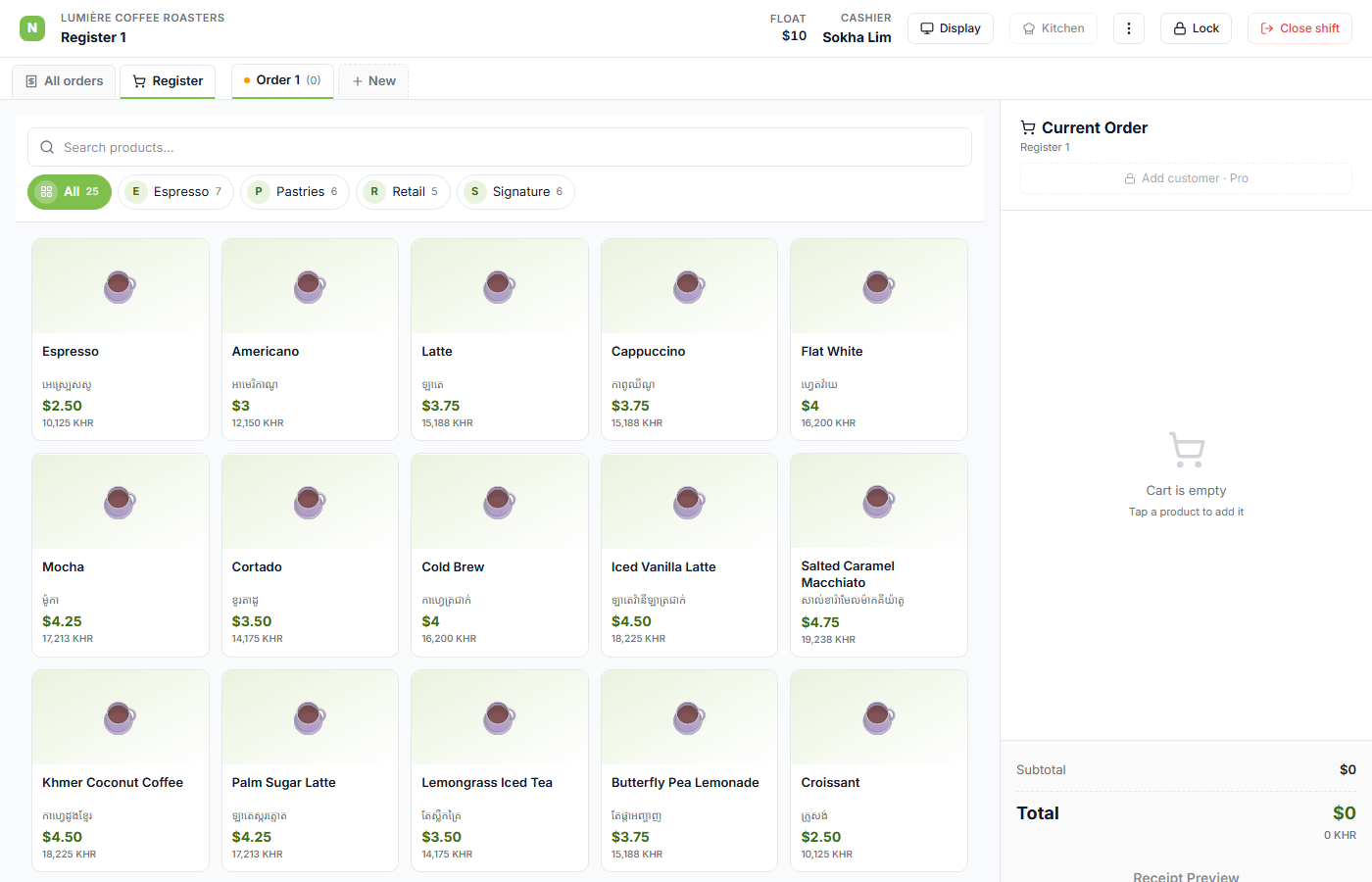Switch to Register tab
1372x882 pixels.
[168, 81]
